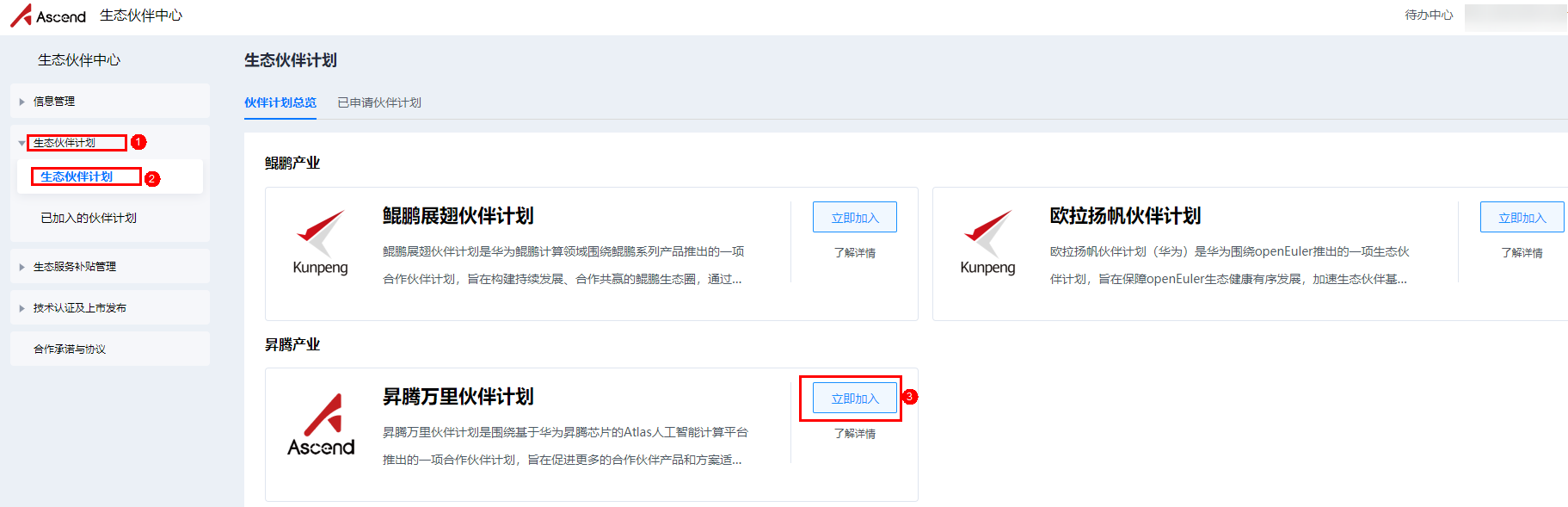Switch to 已申请伙伴计划 tab
This screenshot has height=507, width=1568.
(379, 102)
